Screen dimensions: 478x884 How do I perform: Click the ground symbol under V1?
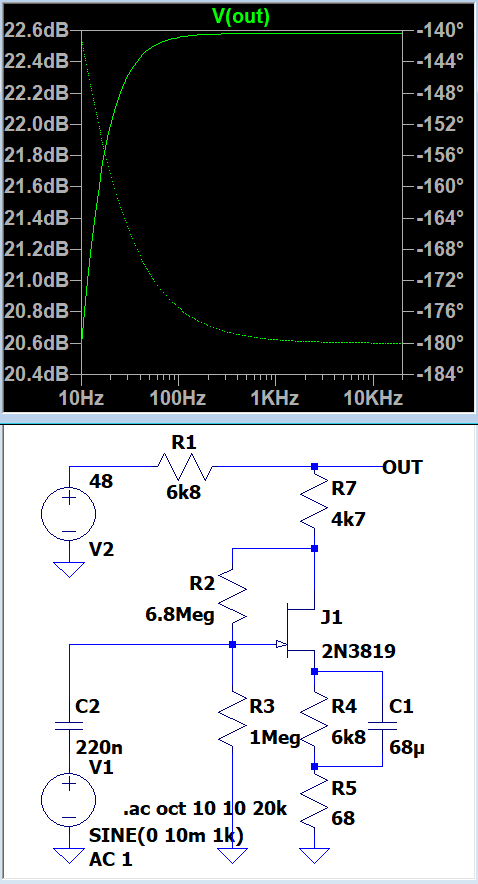pyautogui.click(x=69, y=855)
